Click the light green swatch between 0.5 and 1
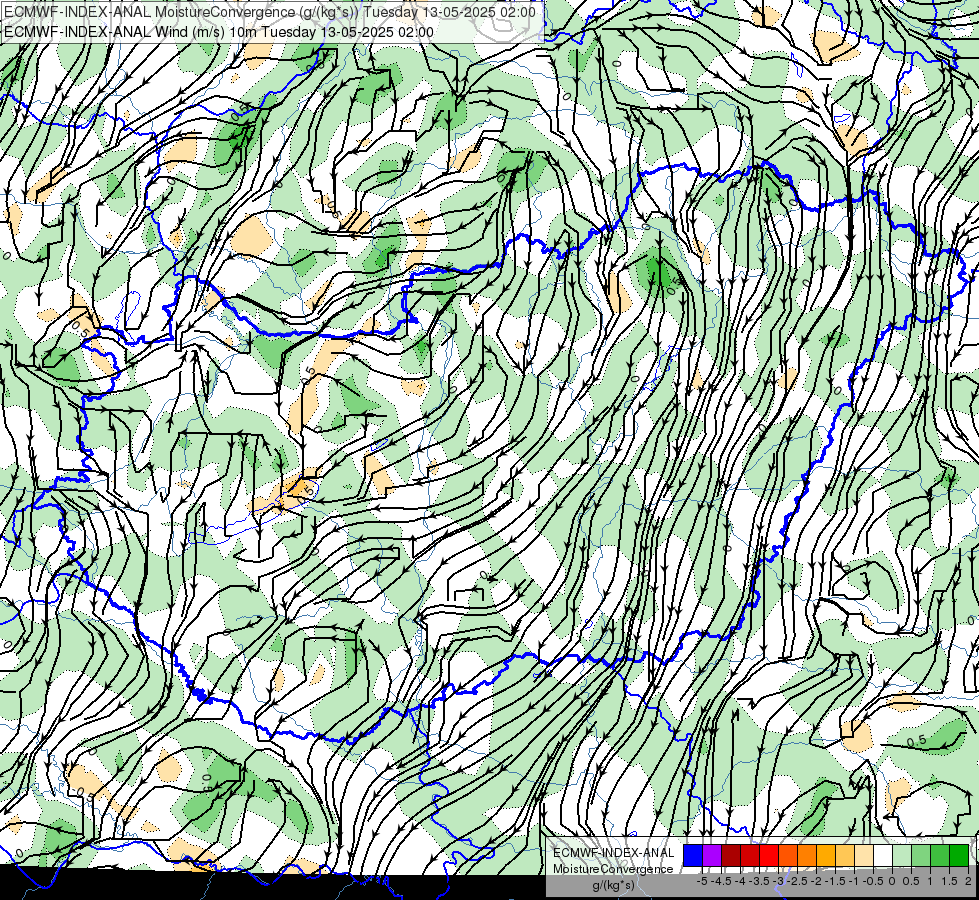Viewport: 979px width, 900px height. [921, 855]
